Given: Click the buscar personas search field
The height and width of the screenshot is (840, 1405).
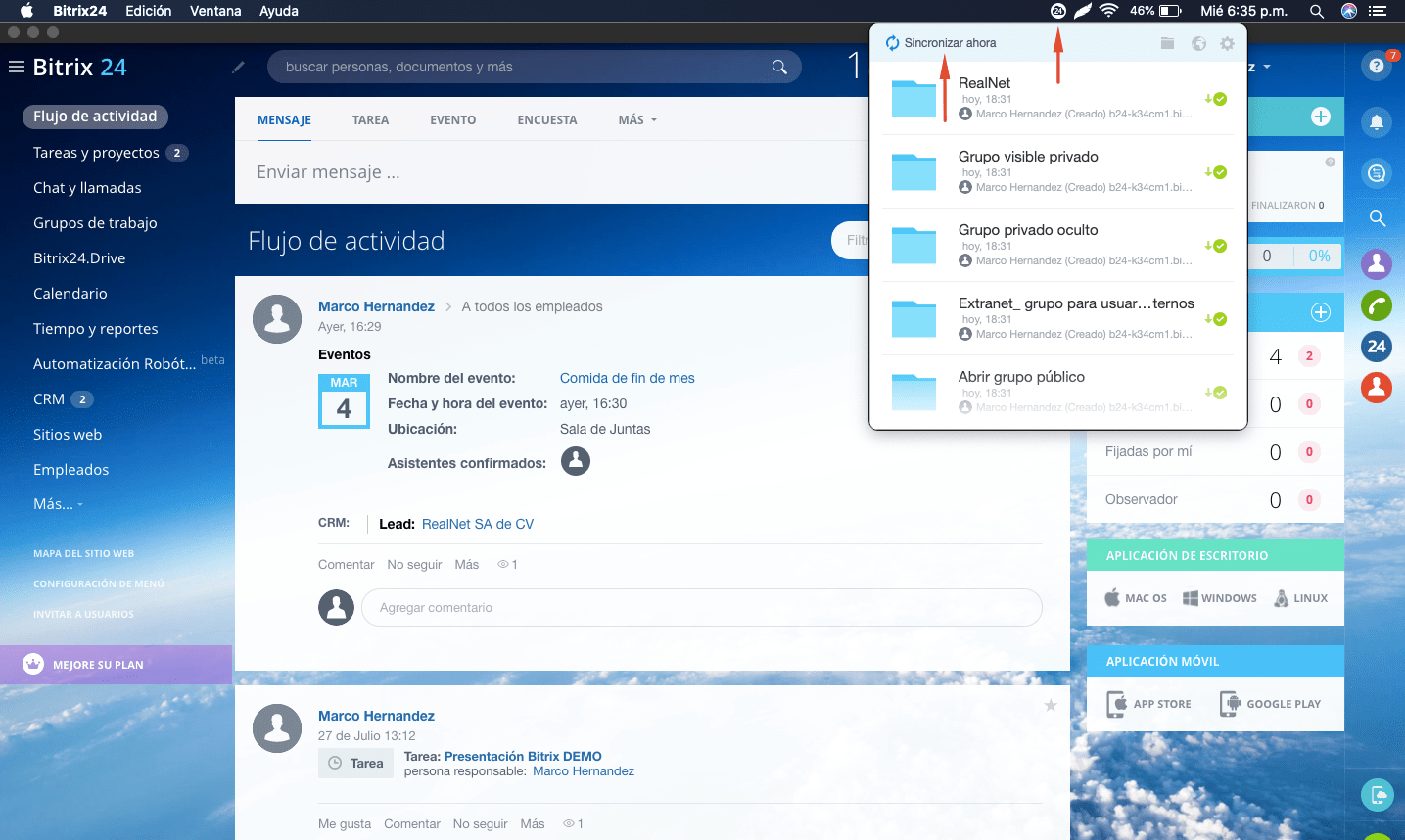Looking at the screenshot, I should [x=535, y=67].
